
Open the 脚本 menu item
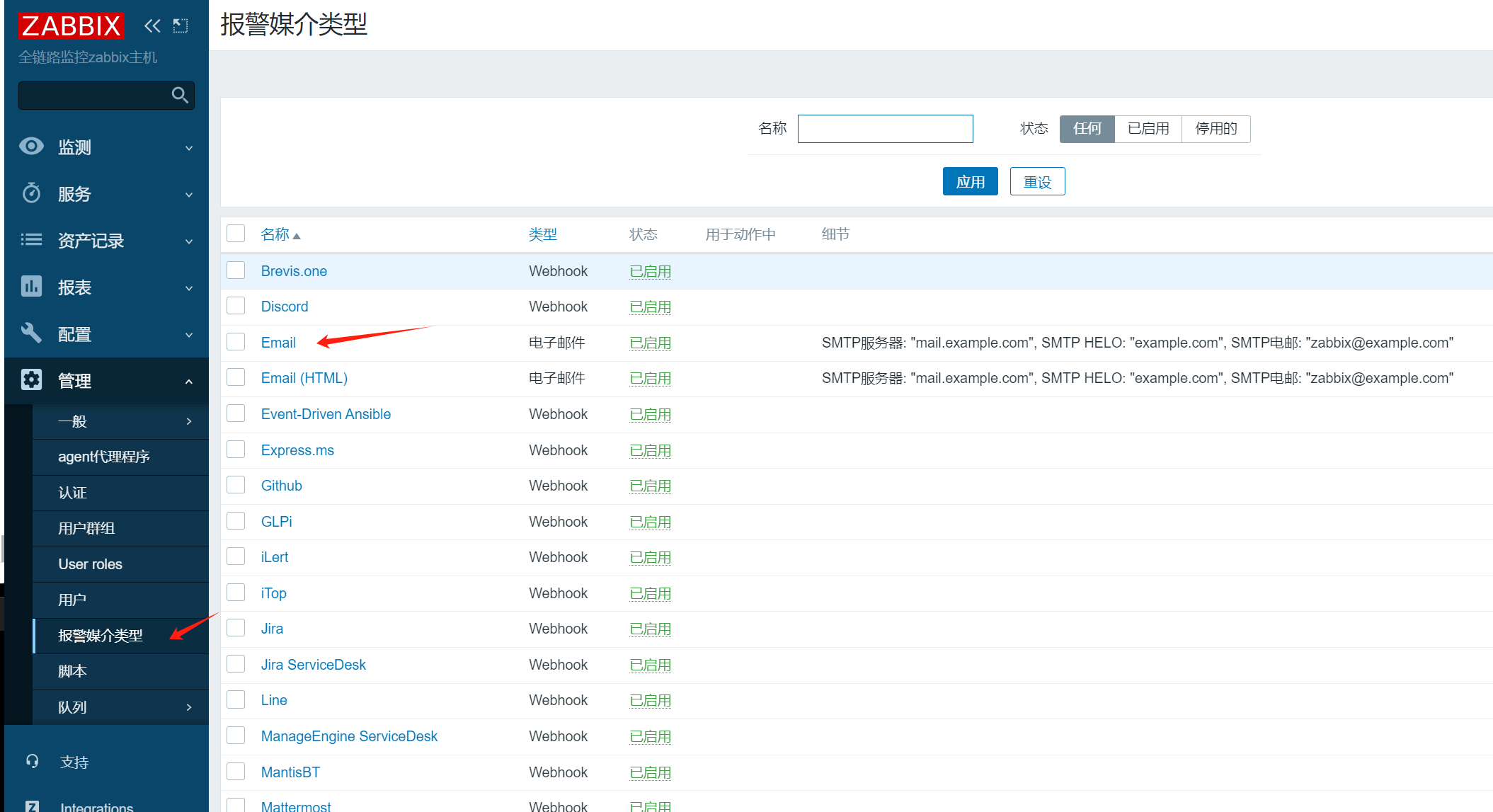[120, 671]
